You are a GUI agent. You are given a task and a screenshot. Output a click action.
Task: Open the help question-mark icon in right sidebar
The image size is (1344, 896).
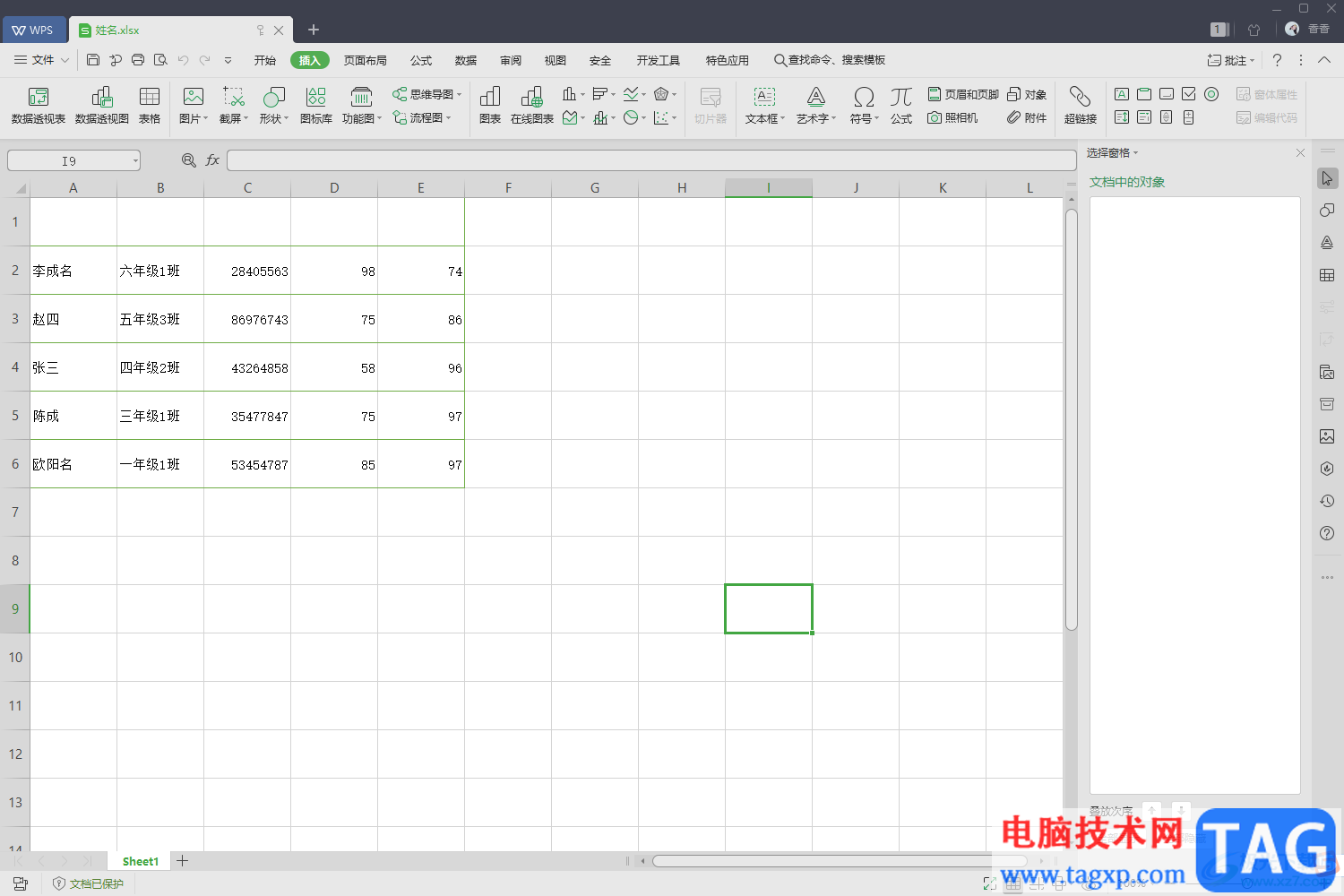(x=1327, y=533)
